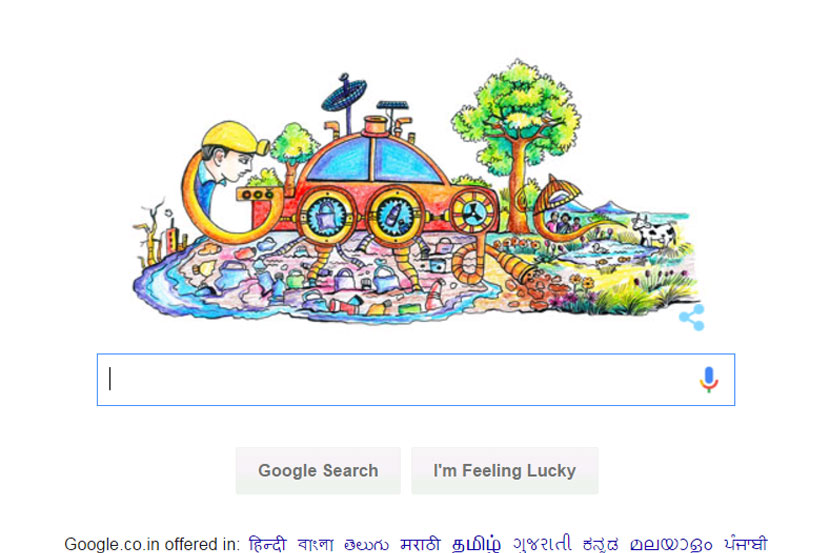Open Google in தமிழ்
This screenshot has height=553, width=830.
pyautogui.click(x=476, y=544)
